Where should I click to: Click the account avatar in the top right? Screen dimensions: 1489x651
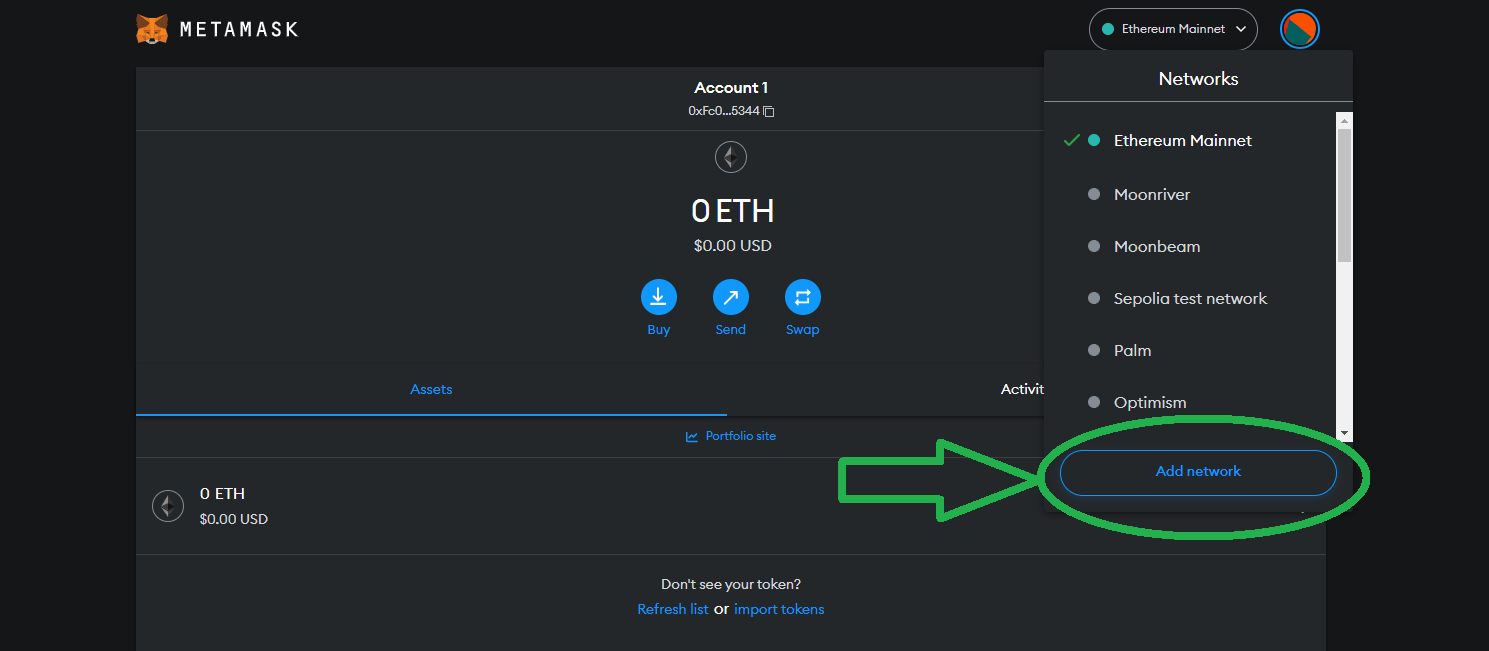[x=1299, y=29]
